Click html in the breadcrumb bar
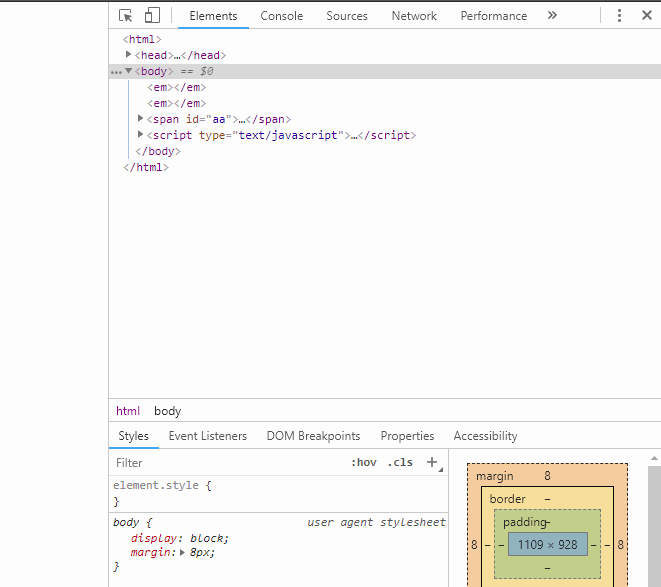The height and width of the screenshot is (587, 661). (x=128, y=411)
